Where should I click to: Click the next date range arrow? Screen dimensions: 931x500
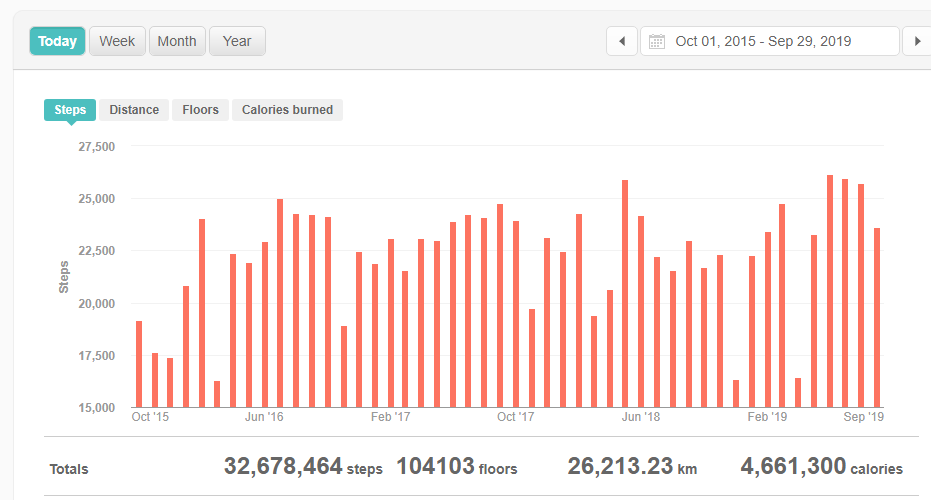[x=917, y=41]
